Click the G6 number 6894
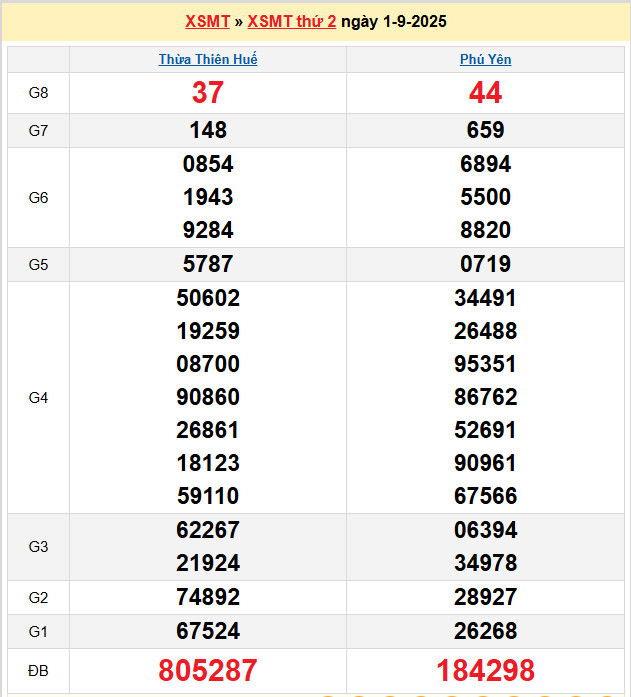 (485, 164)
